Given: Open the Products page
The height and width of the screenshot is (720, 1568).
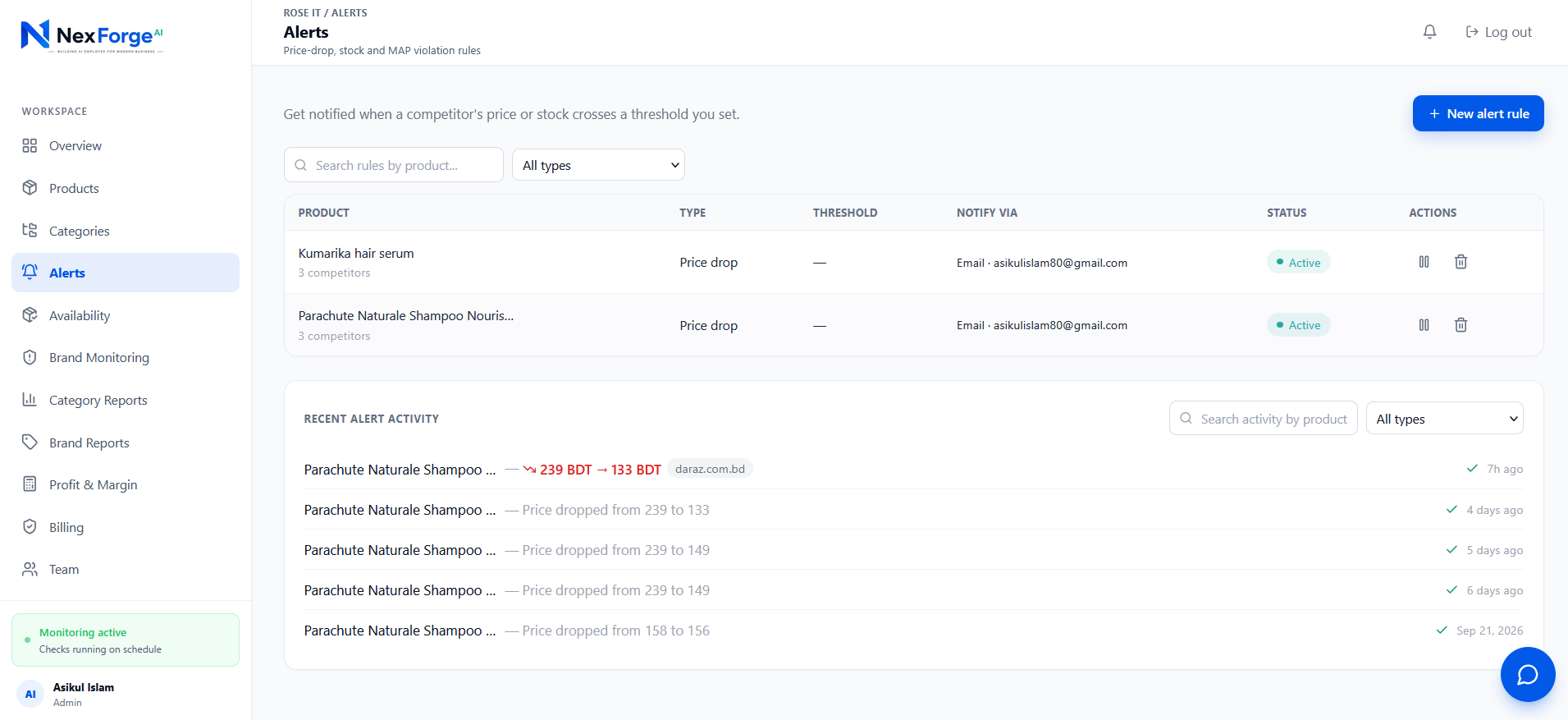Looking at the screenshot, I should pos(126,188).
